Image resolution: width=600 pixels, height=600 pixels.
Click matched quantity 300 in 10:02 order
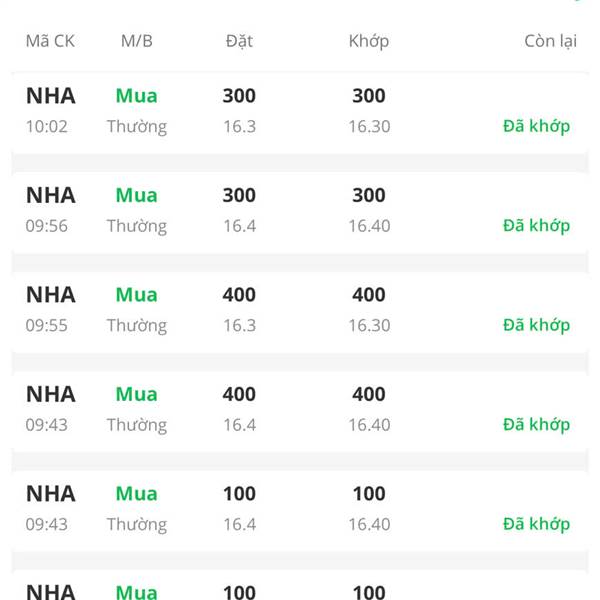click(369, 96)
